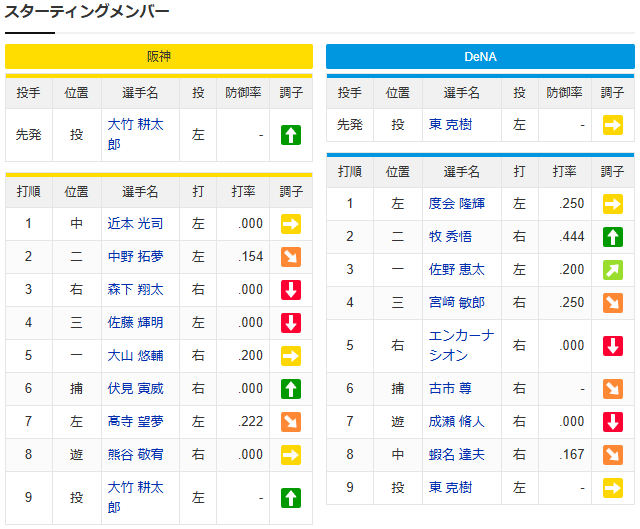The height and width of the screenshot is (529, 640).
Task: Click the orange arrow icon for 古市 尊
Action: coord(613,389)
